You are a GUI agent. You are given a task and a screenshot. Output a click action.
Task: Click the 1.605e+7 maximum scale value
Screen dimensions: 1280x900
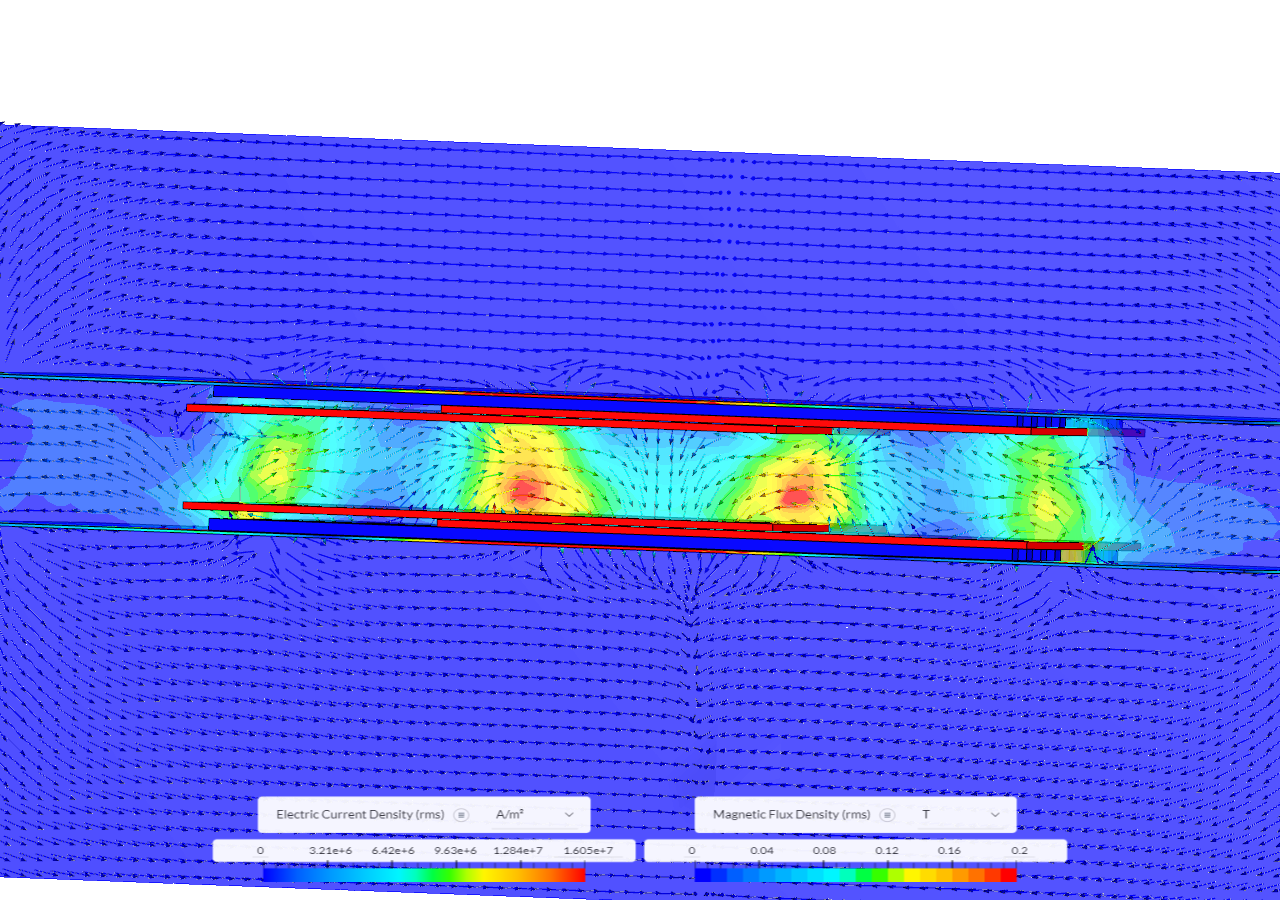tap(591, 850)
